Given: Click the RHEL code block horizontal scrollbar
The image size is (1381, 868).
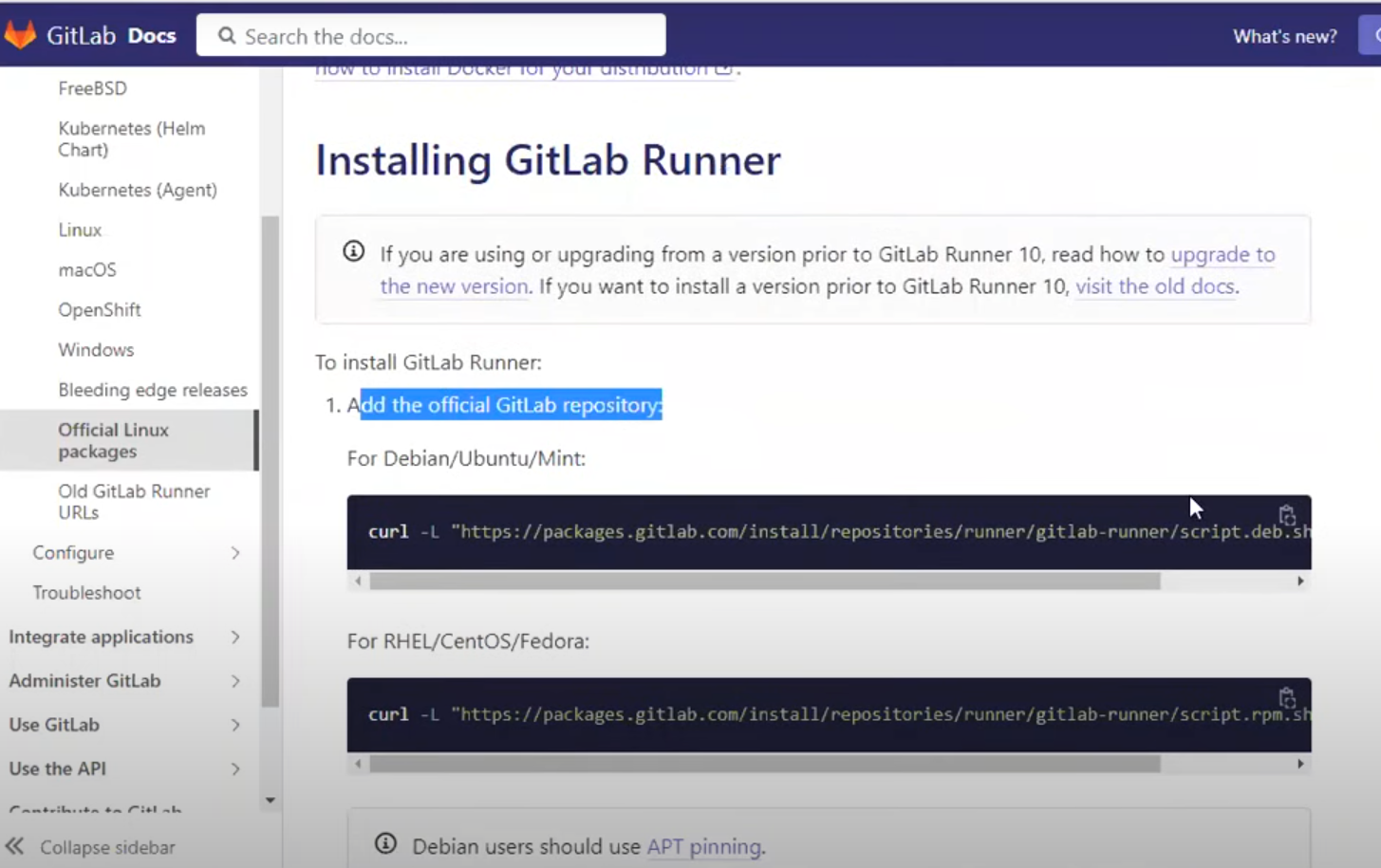Looking at the screenshot, I should (765, 764).
